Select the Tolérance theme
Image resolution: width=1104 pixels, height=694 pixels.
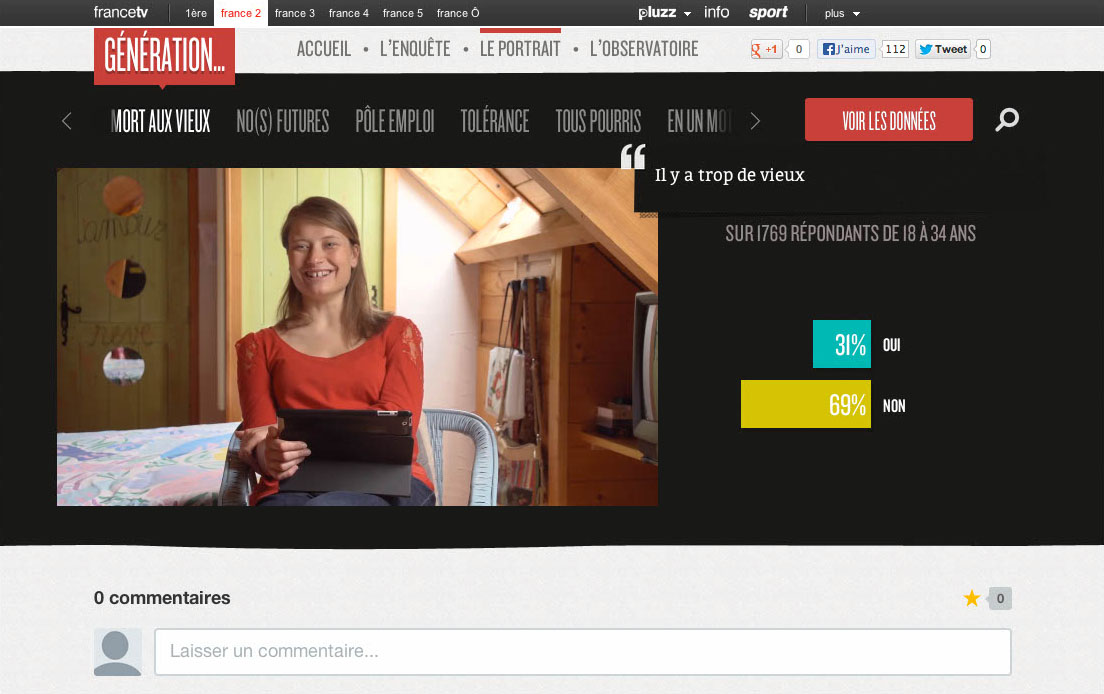point(495,121)
